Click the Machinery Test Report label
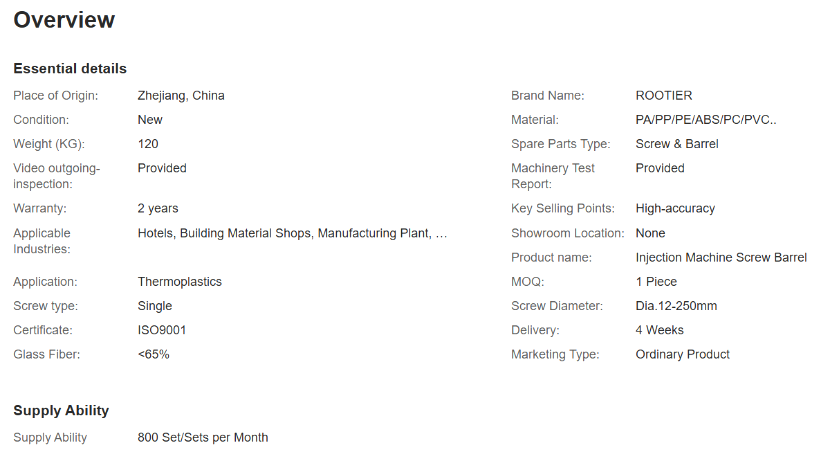 pyautogui.click(x=553, y=176)
